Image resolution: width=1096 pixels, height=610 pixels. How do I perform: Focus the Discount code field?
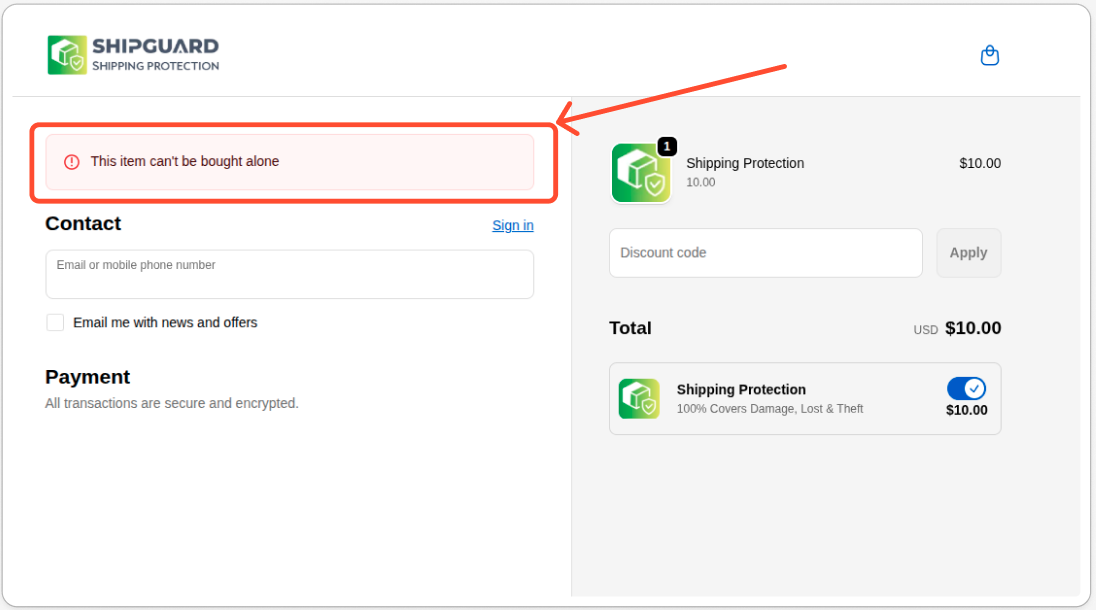[x=765, y=253]
